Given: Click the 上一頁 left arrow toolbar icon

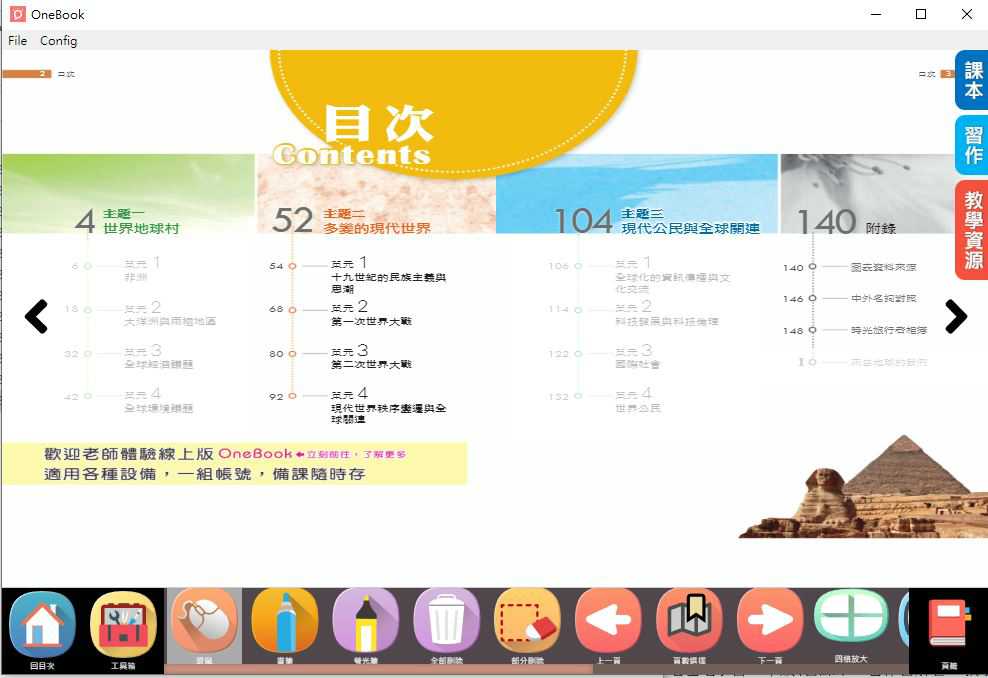Looking at the screenshot, I should 608,621.
